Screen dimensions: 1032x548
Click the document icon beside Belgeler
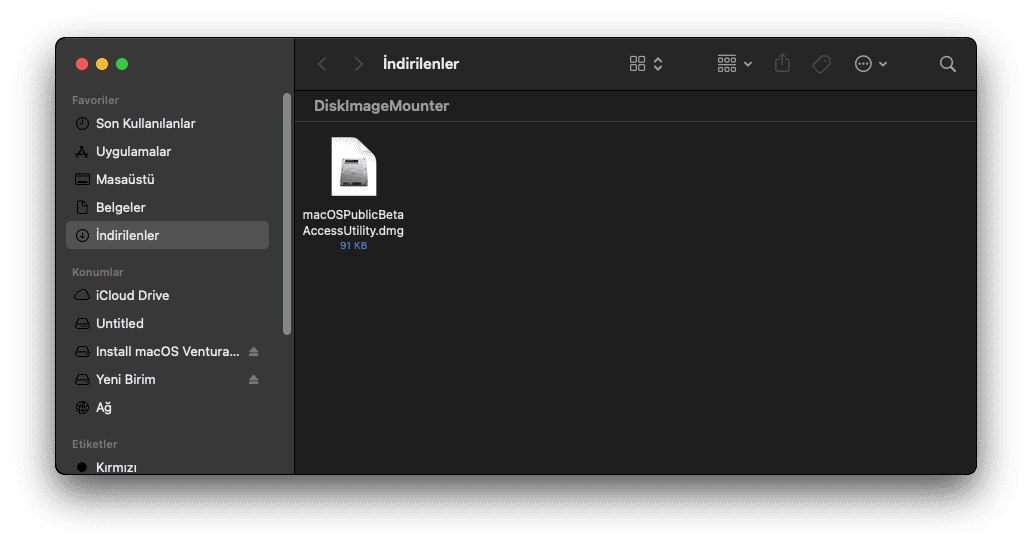point(82,207)
